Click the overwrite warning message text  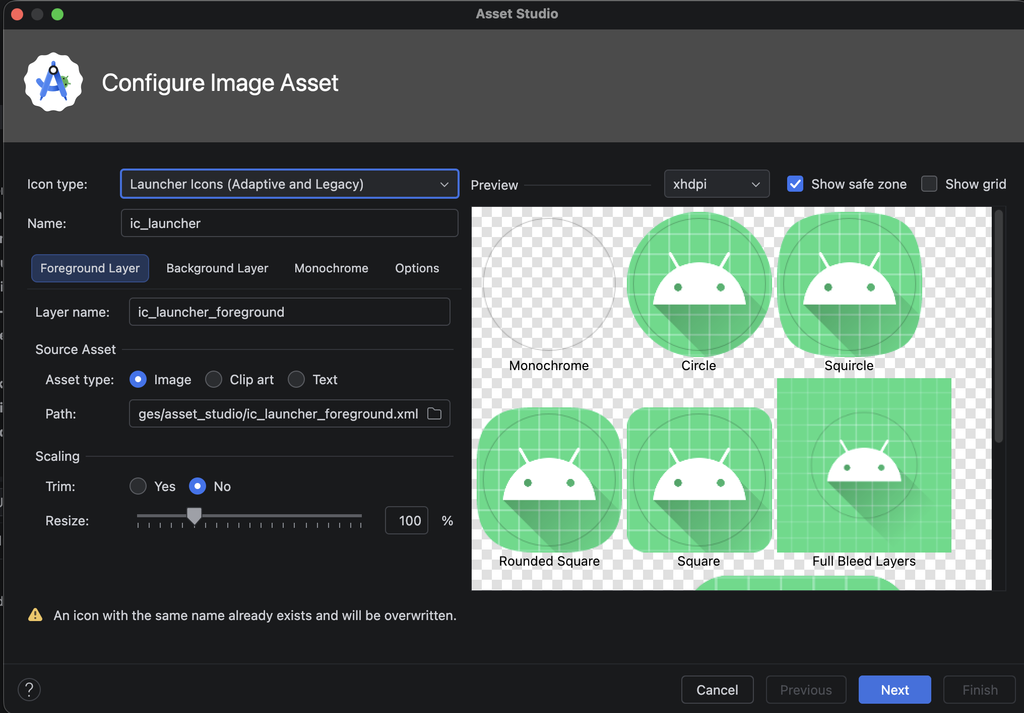[255, 615]
